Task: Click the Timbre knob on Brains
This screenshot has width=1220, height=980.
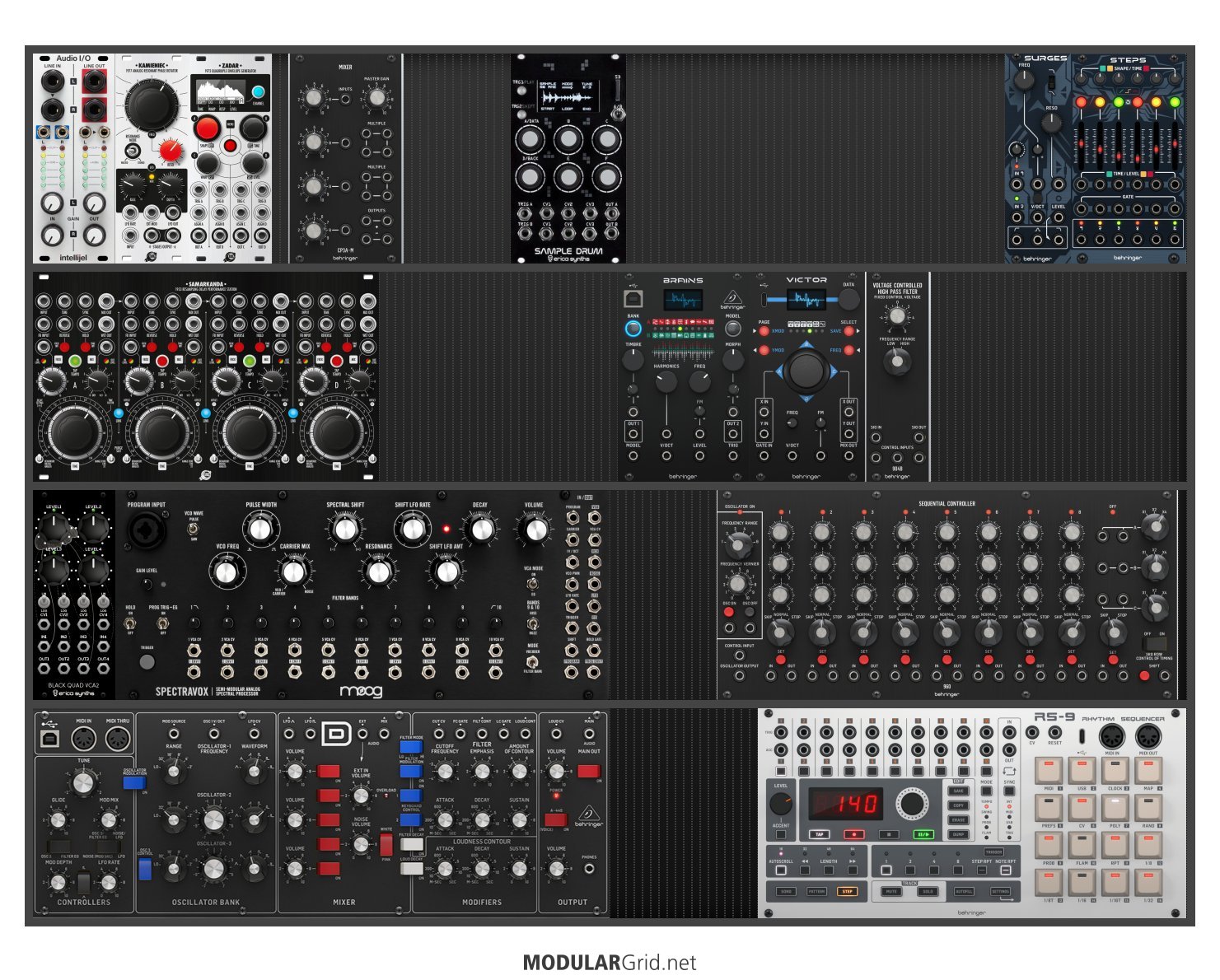Action: coord(633,361)
